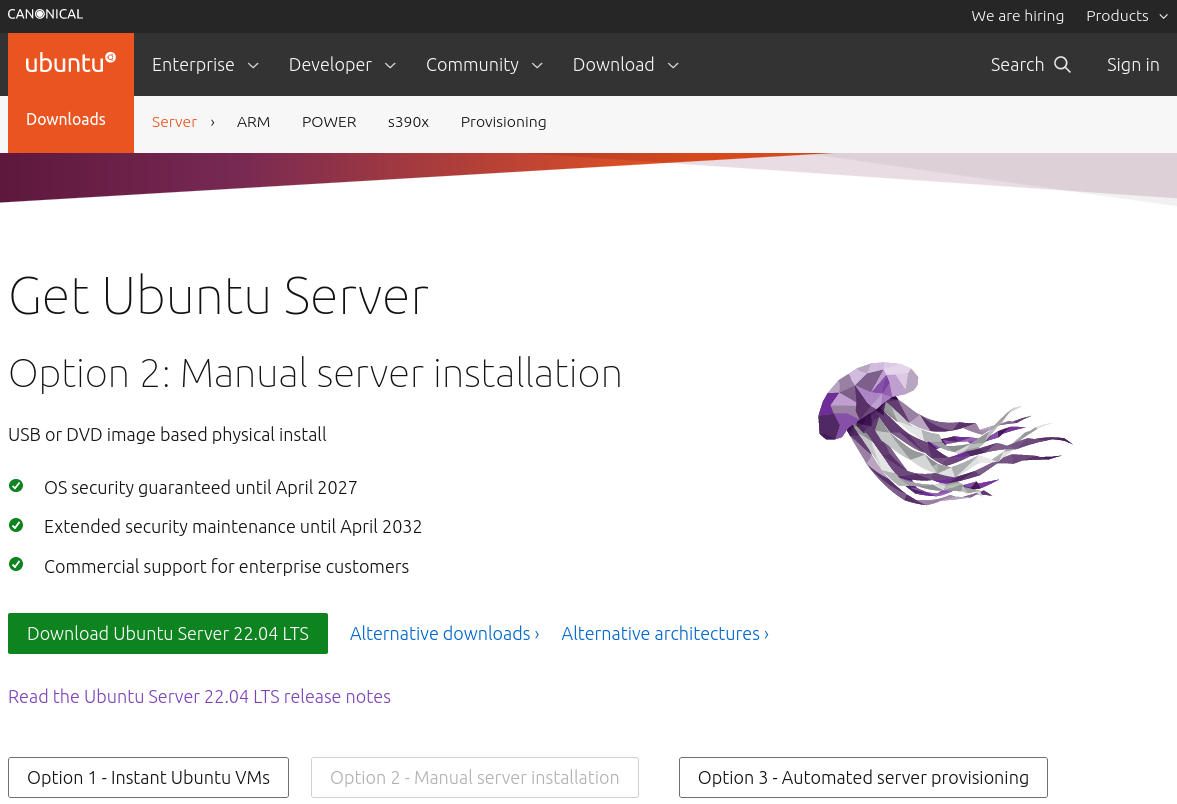Click the Get Ubuntu Server heading
The width and height of the screenshot is (1177, 804).
click(218, 296)
